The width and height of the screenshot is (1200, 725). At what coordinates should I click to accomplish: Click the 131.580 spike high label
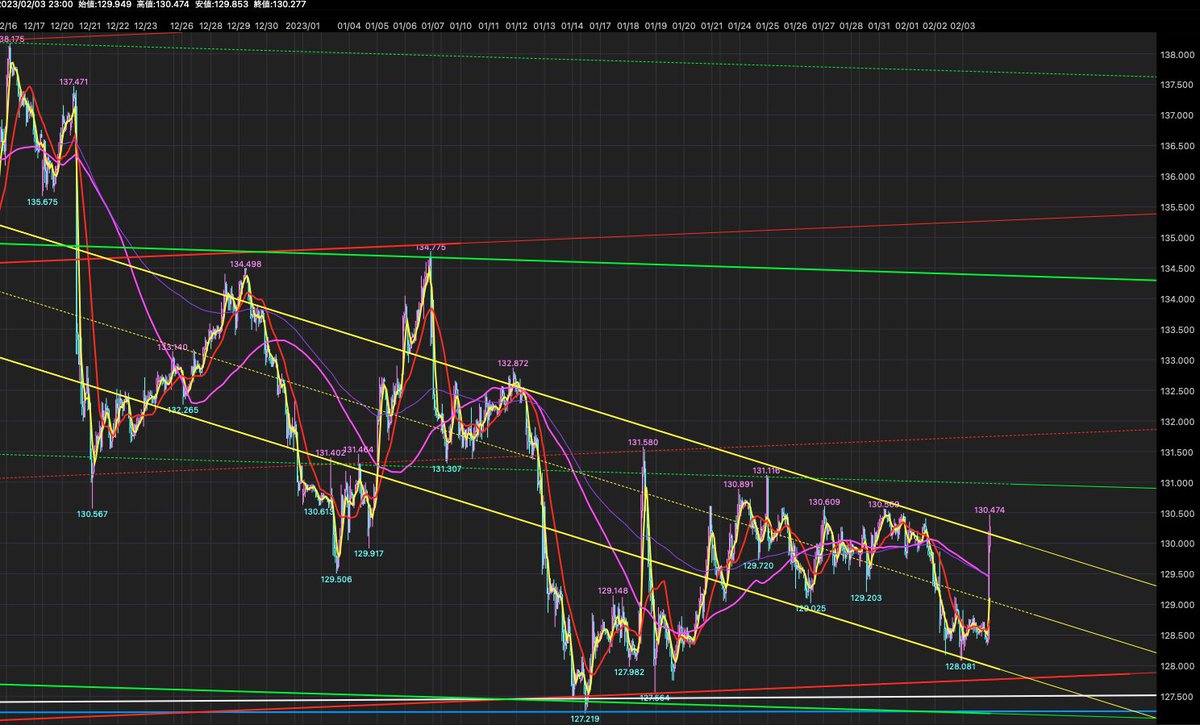(643, 442)
